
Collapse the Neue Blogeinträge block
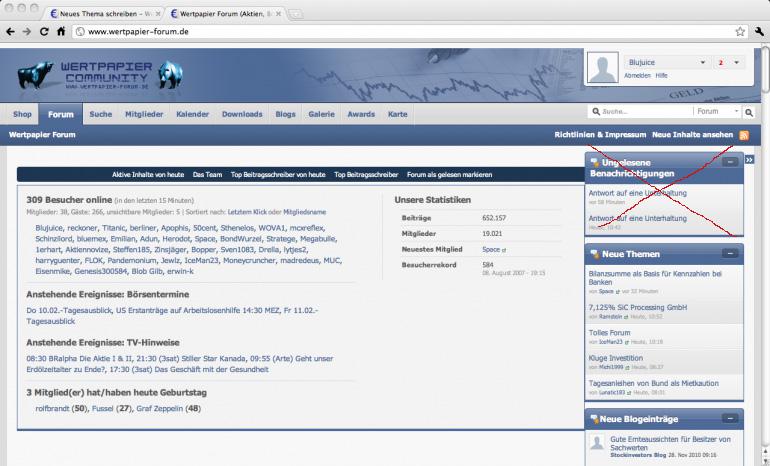tap(730, 418)
